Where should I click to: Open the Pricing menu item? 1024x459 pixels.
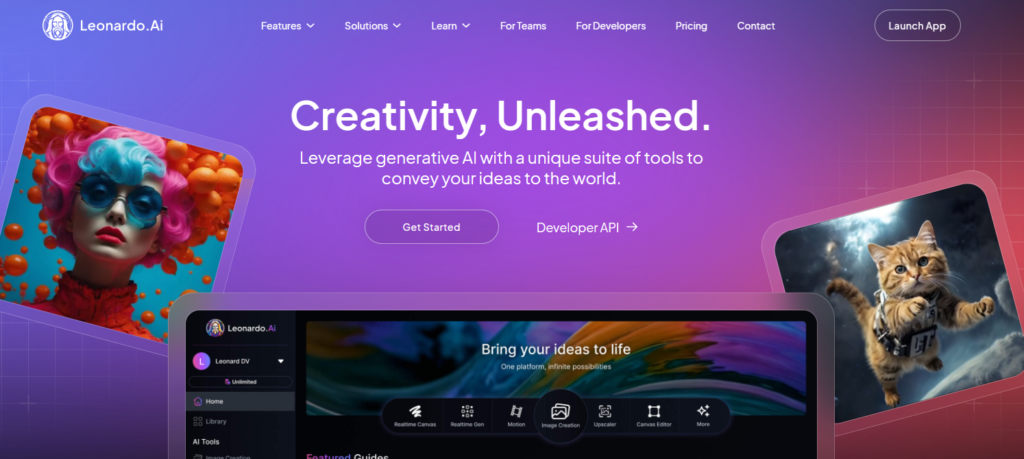point(691,26)
